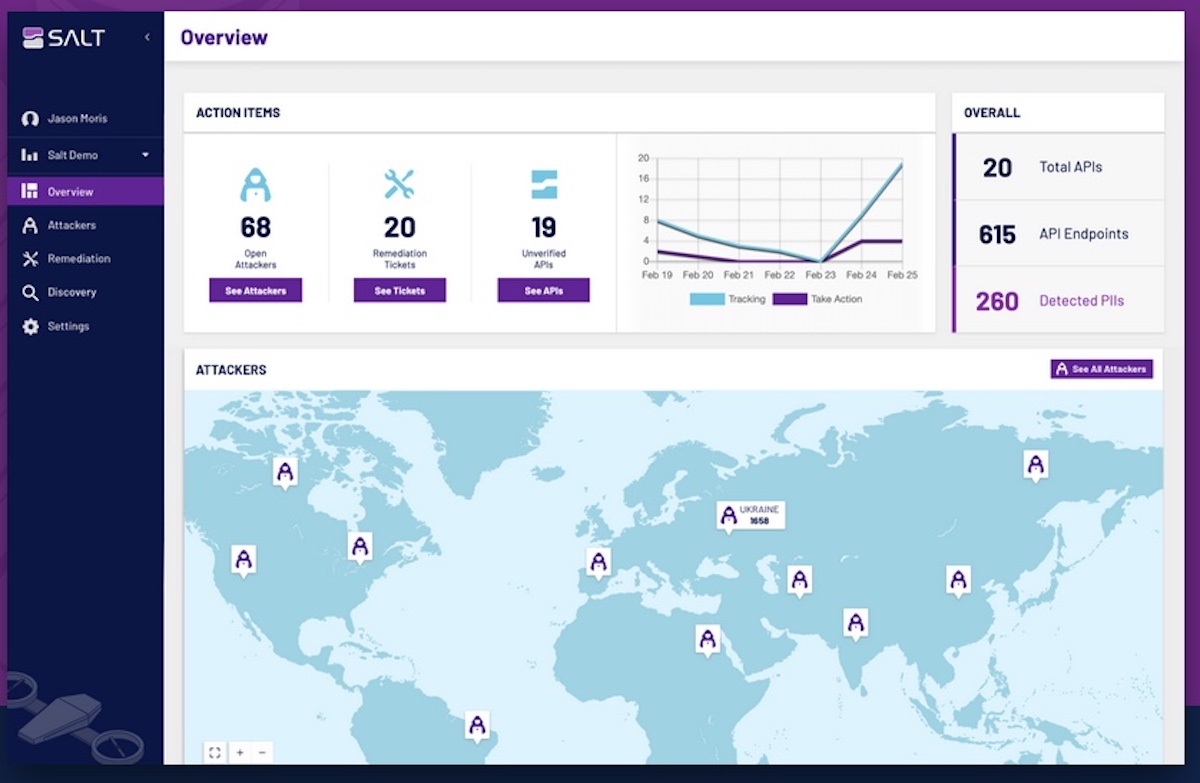Click the attacker marker over China
Viewport: 1200px width, 783px height.
[x=958, y=581]
